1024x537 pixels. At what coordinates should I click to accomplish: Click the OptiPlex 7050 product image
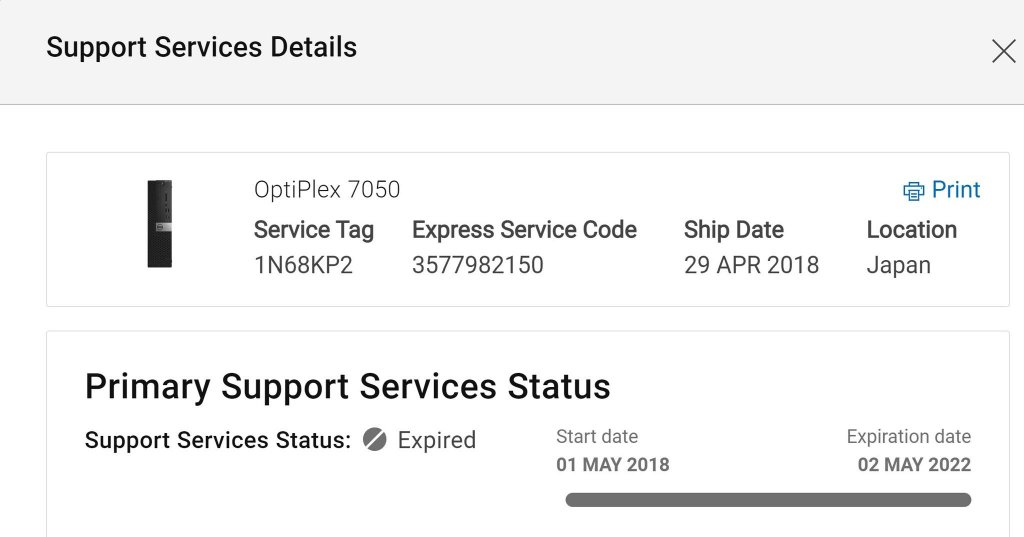(x=159, y=223)
